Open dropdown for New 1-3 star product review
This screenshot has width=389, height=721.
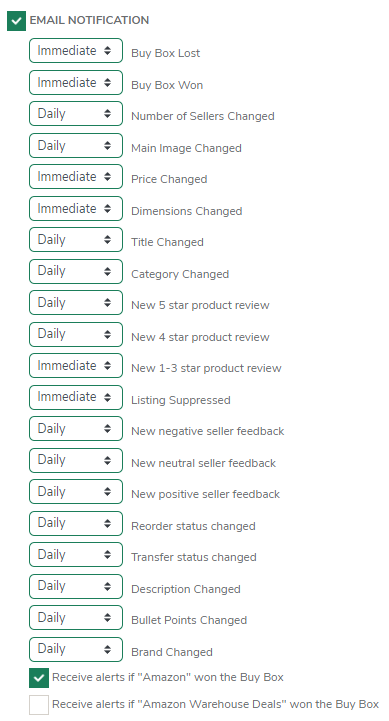coord(76,366)
